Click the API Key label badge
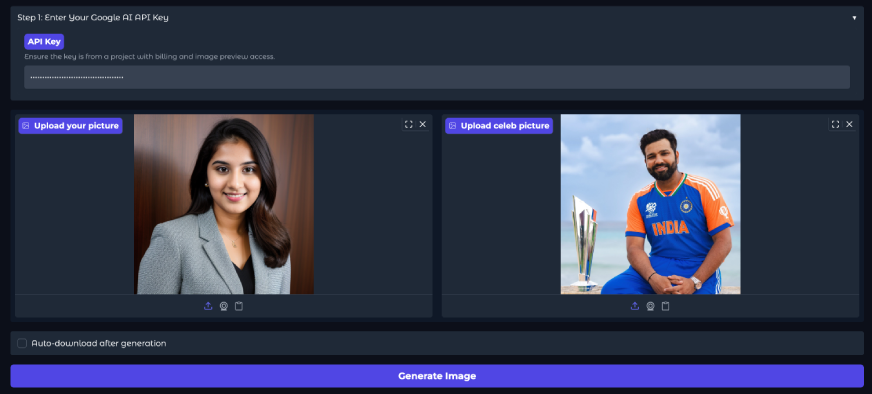The width and height of the screenshot is (872, 394). [44, 42]
